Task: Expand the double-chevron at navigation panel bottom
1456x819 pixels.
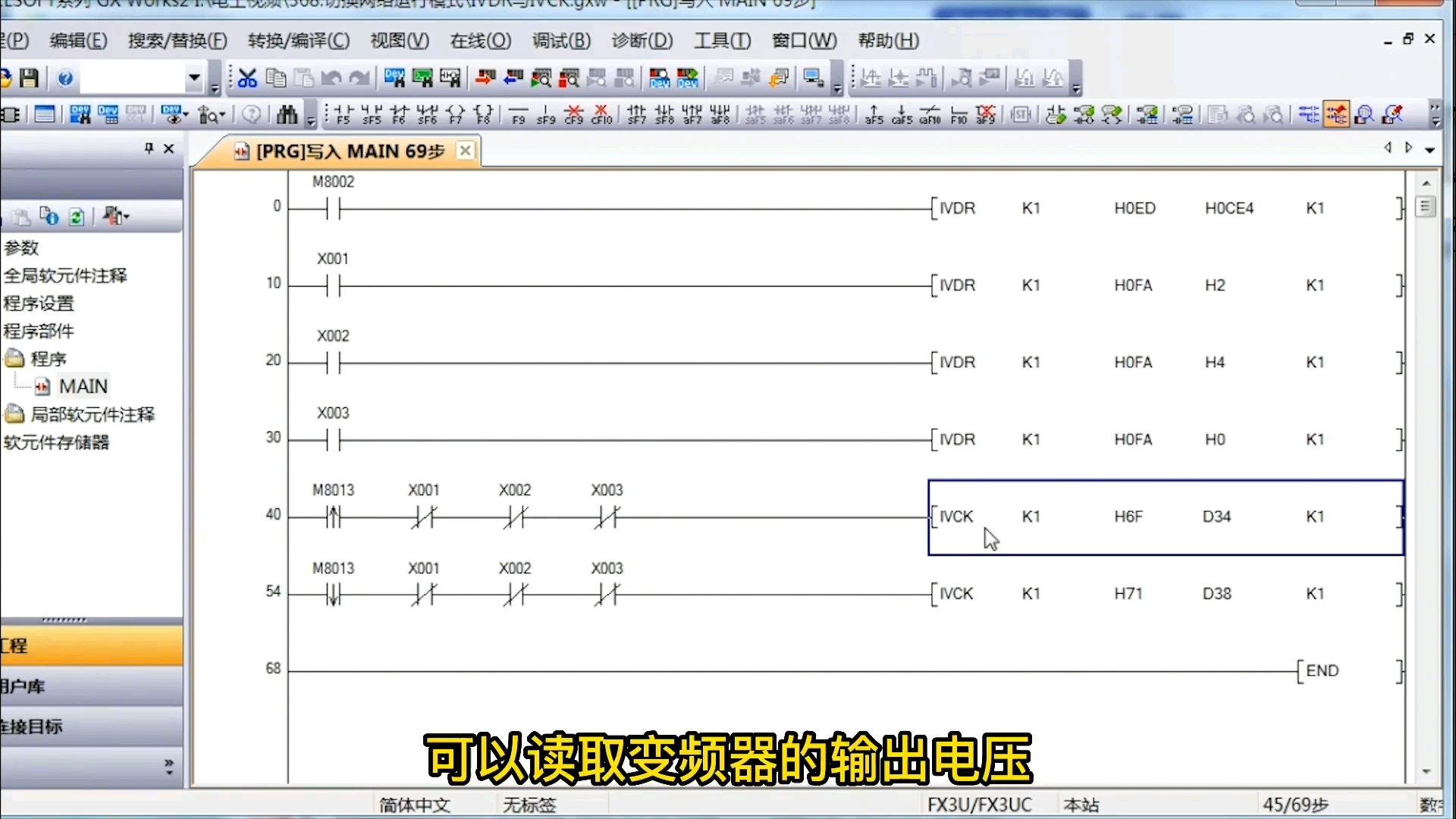Action: (x=168, y=767)
